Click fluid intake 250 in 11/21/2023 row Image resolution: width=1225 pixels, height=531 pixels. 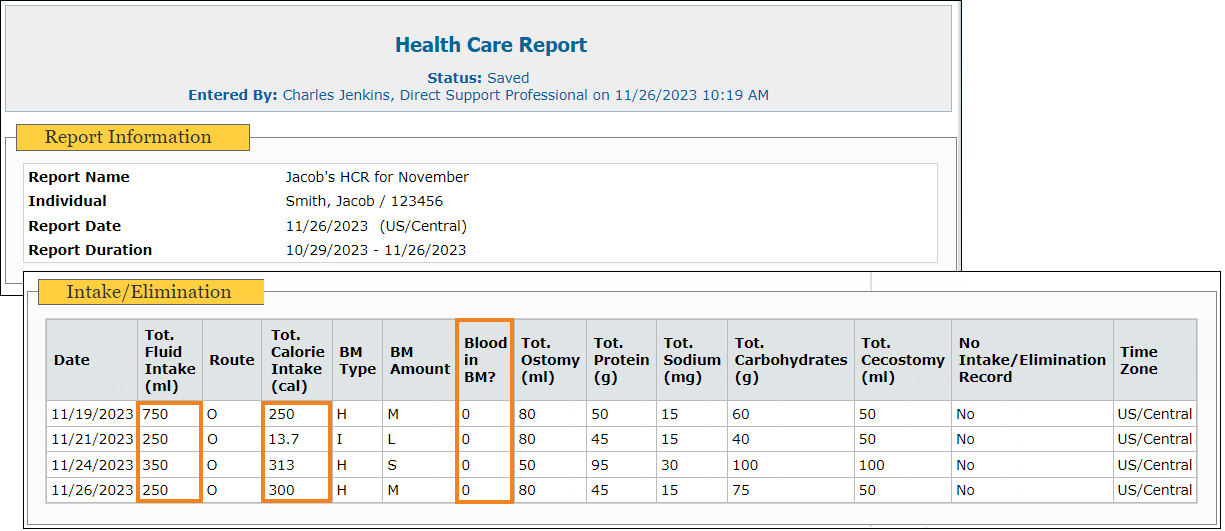coord(170,439)
